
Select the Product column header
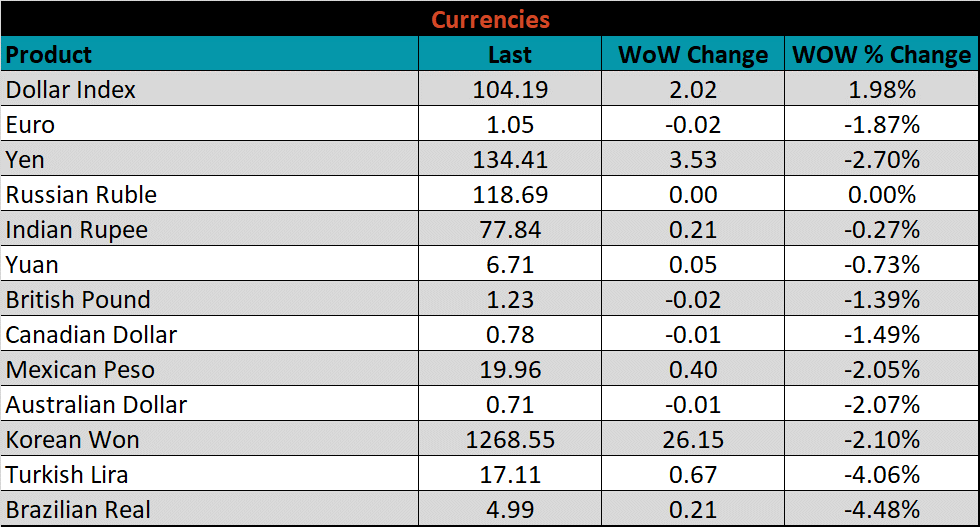pyautogui.click(x=49, y=54)
